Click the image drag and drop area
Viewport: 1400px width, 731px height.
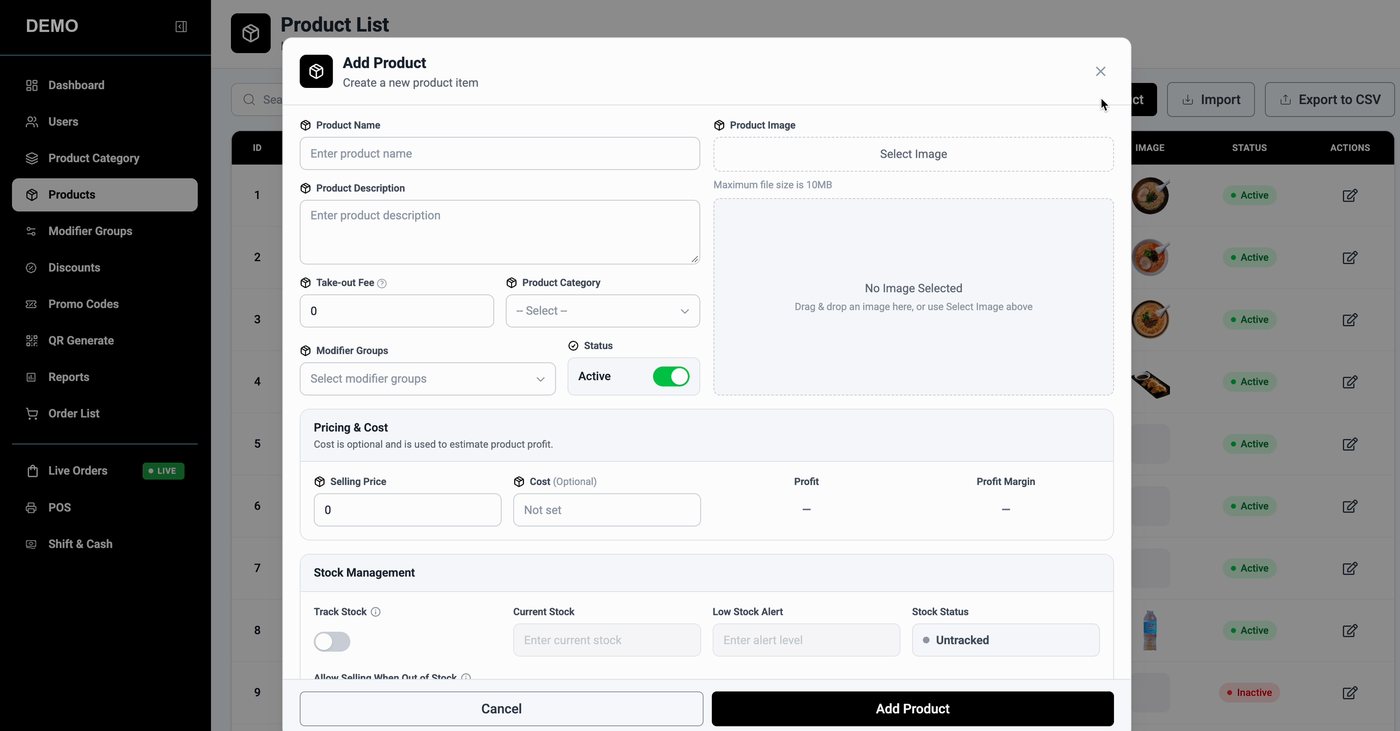914,297
